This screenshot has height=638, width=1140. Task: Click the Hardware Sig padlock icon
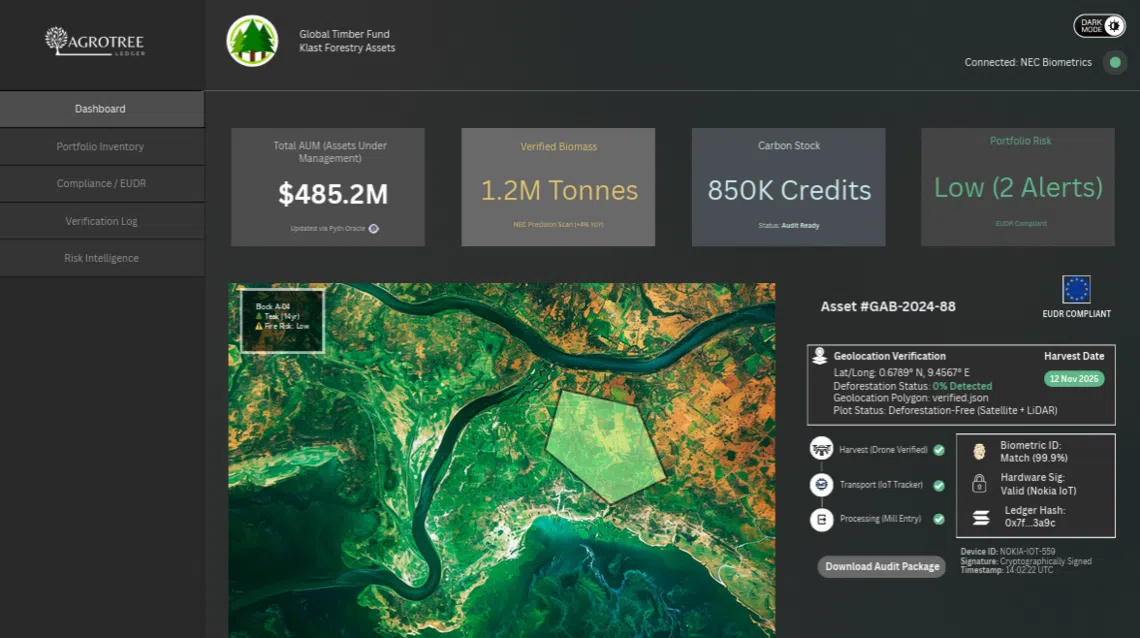979,484
